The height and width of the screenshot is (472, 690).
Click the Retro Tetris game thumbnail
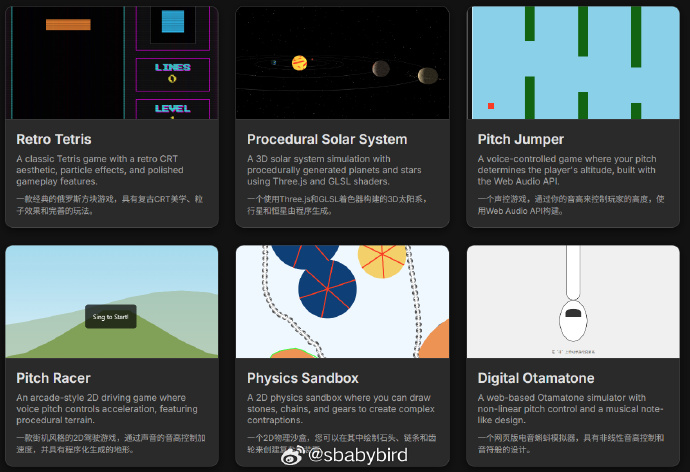click(111, 62)
